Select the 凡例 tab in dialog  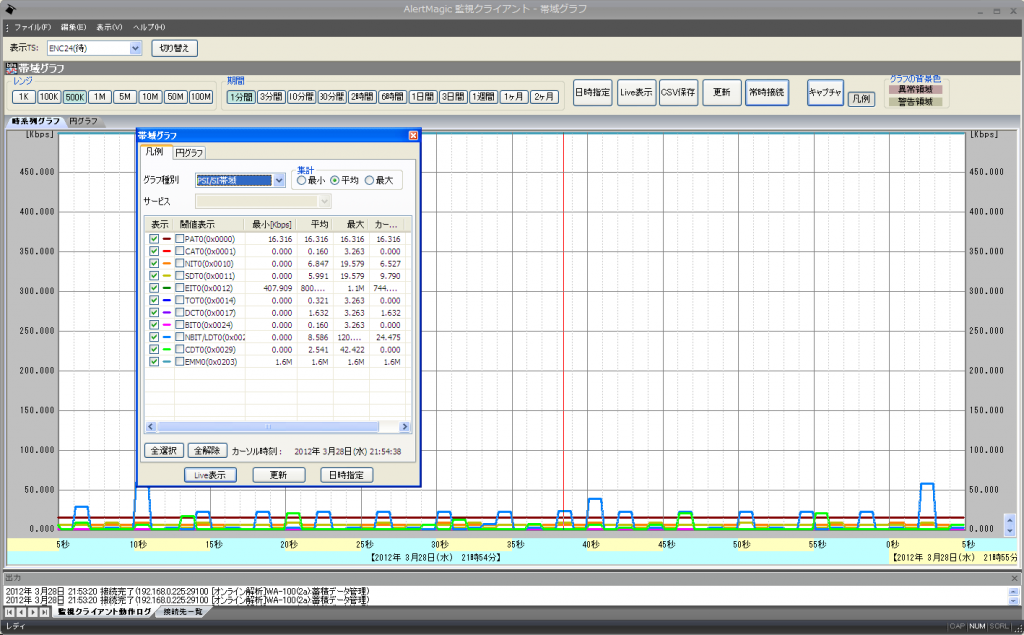[155, 152]
